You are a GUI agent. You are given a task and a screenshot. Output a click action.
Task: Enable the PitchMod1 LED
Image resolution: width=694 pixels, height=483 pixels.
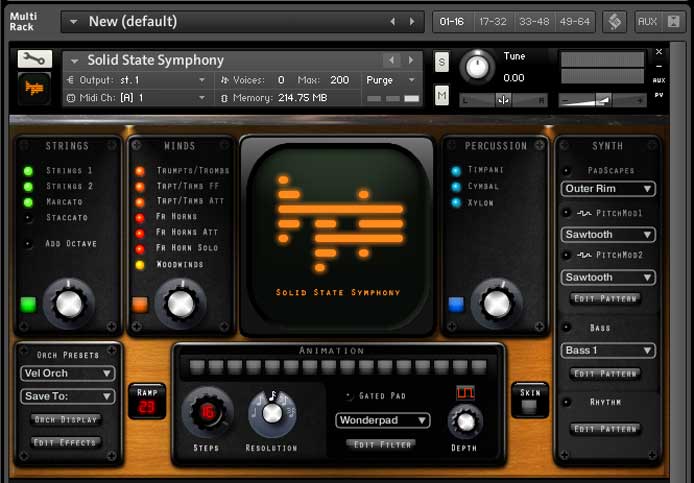pos(567,213)
